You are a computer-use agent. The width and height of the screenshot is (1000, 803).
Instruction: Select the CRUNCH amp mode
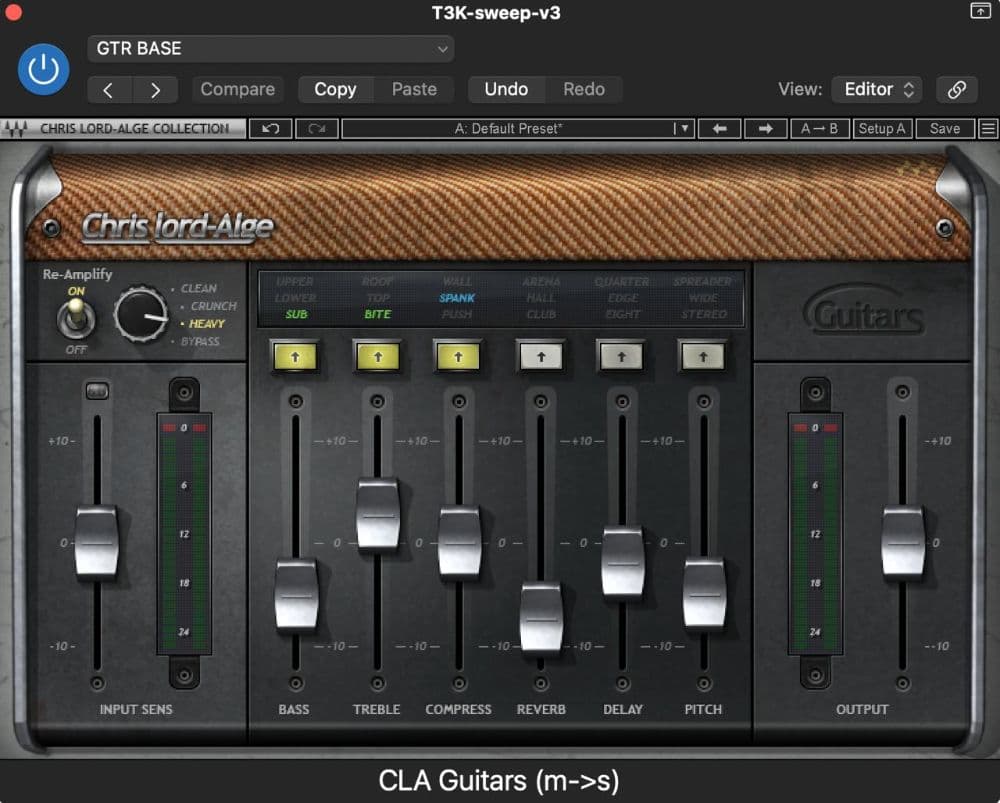[x=214, y=306]
